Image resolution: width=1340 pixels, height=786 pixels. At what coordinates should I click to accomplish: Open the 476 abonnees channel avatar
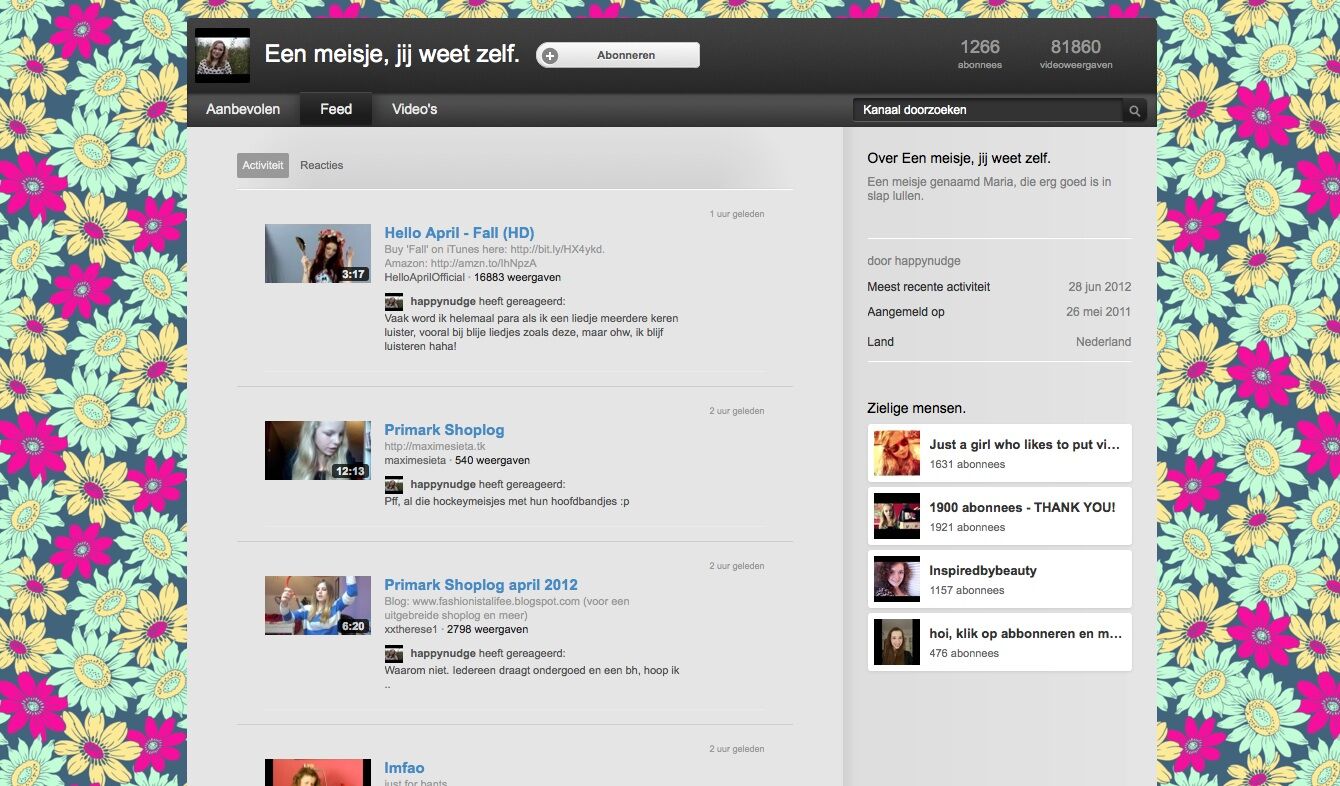896,642
